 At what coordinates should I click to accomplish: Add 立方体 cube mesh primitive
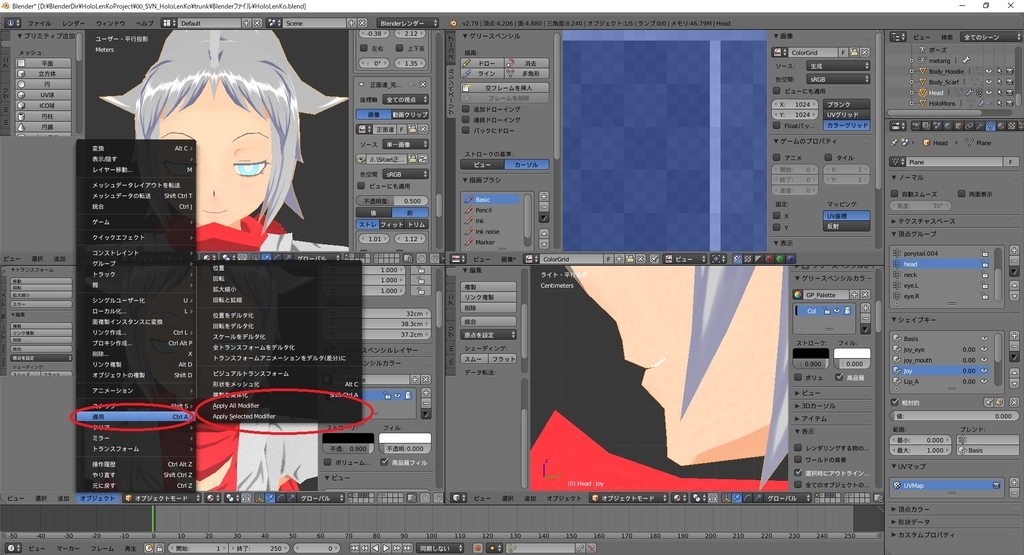coord(44,74)
